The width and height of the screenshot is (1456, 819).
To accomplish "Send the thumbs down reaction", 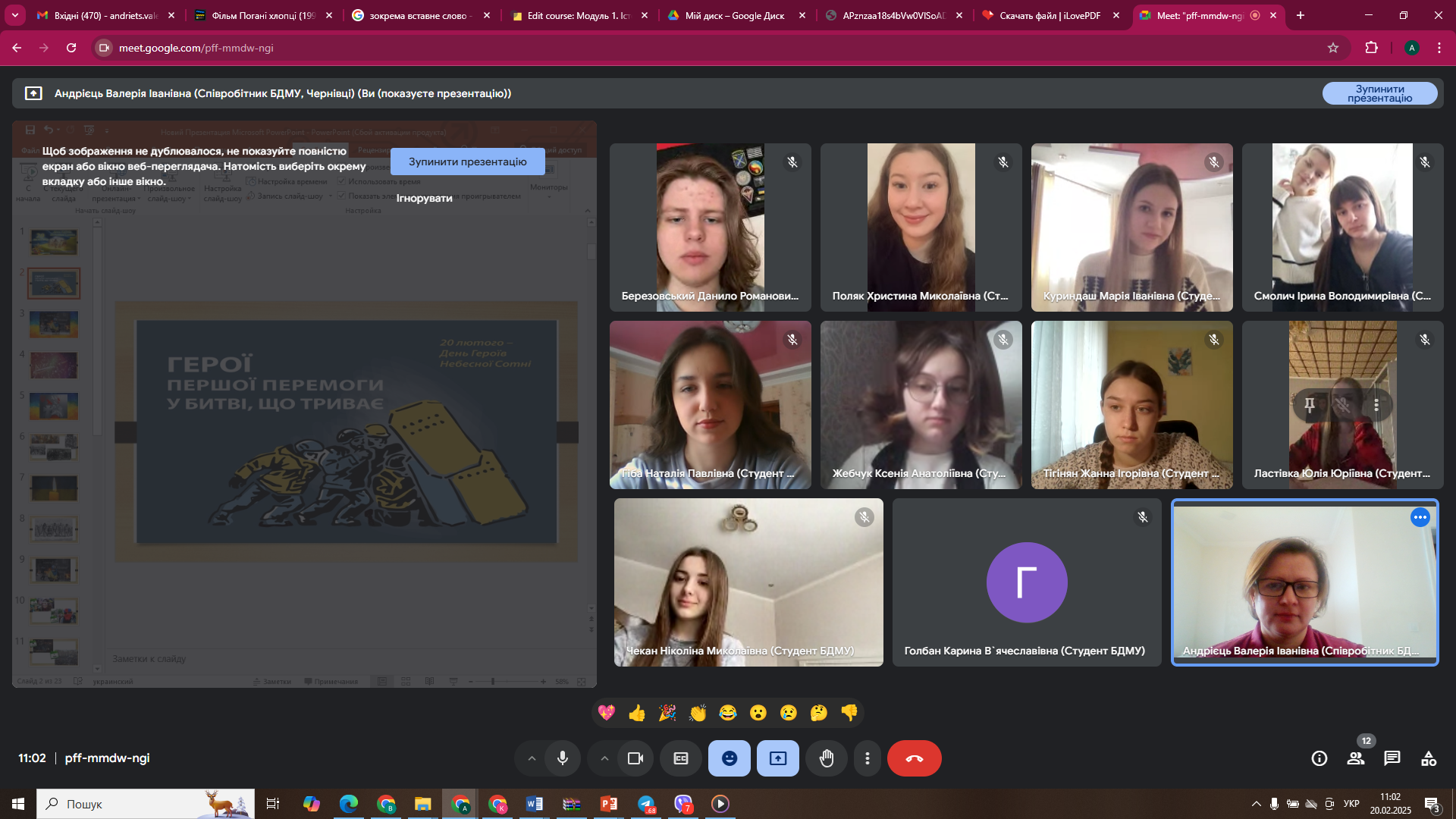I will pos(849,713).
